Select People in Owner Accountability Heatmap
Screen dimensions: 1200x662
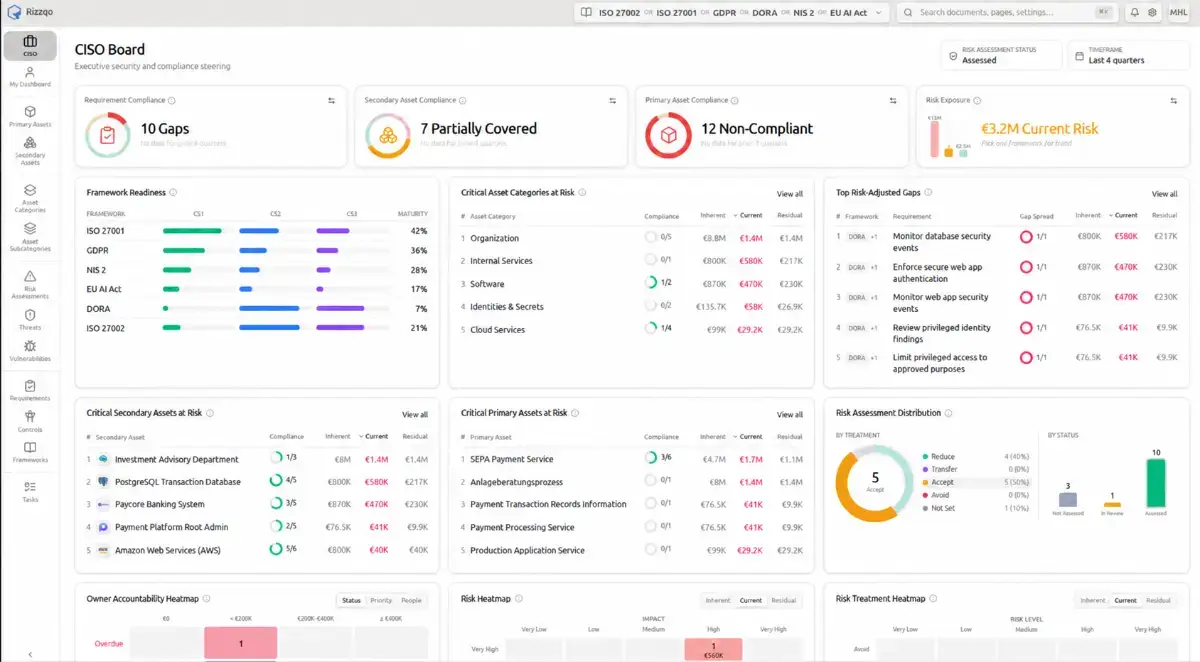click(411, 601)
